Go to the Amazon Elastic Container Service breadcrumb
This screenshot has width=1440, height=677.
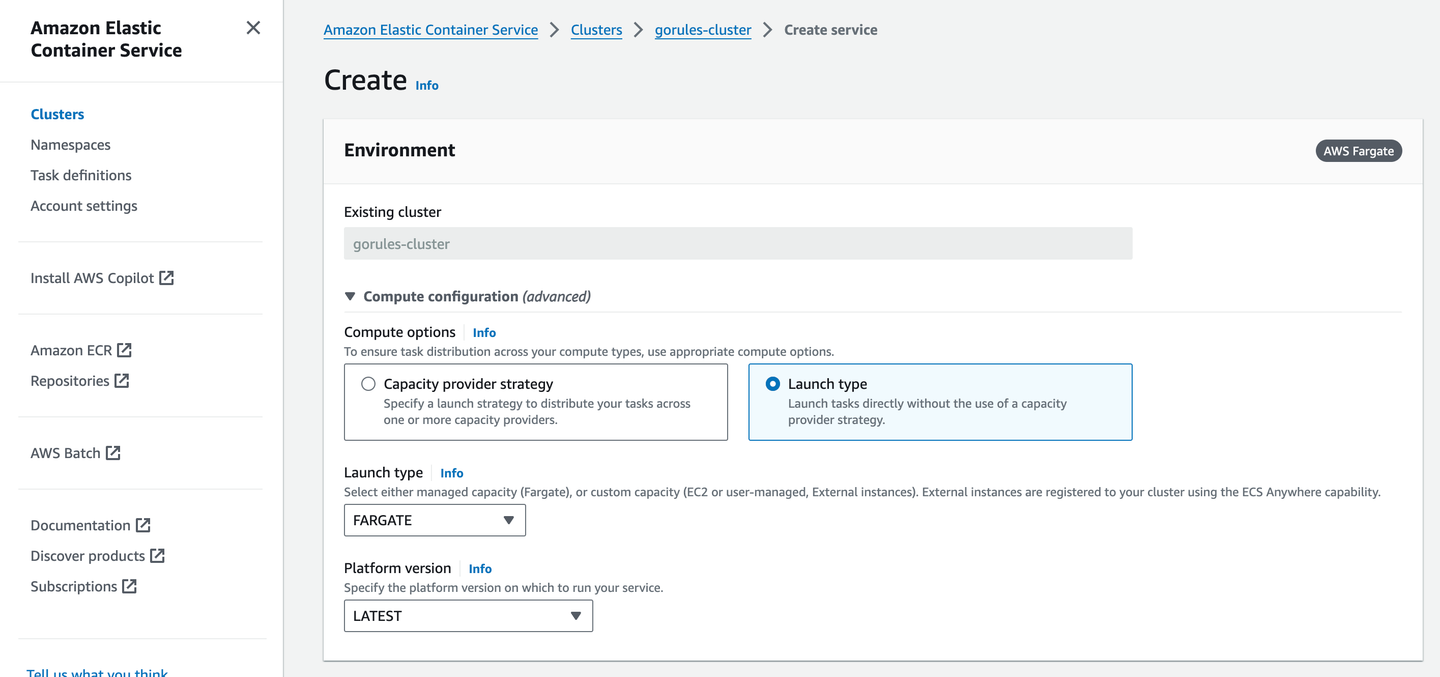coord(431,30)
